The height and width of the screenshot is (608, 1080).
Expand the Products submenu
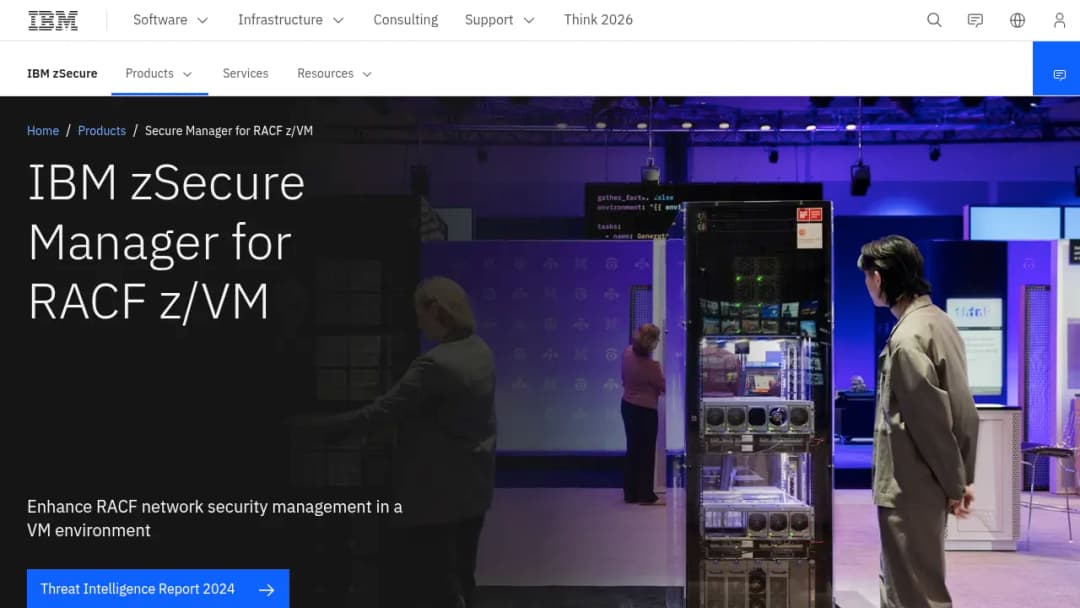coord(159,74)
